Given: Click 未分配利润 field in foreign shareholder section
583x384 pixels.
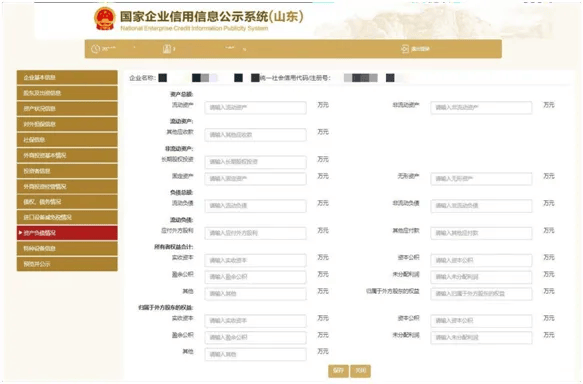Looking at the screenshot, I should click(481, 338).
